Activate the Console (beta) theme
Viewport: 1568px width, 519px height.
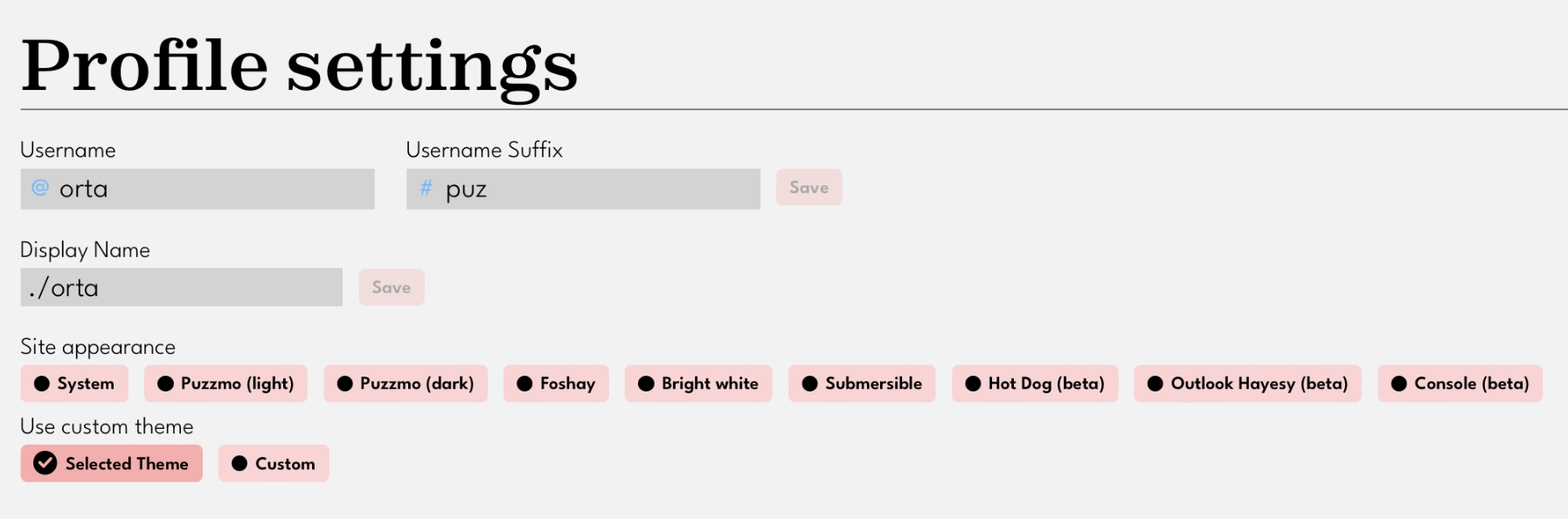pos(1460,383)
